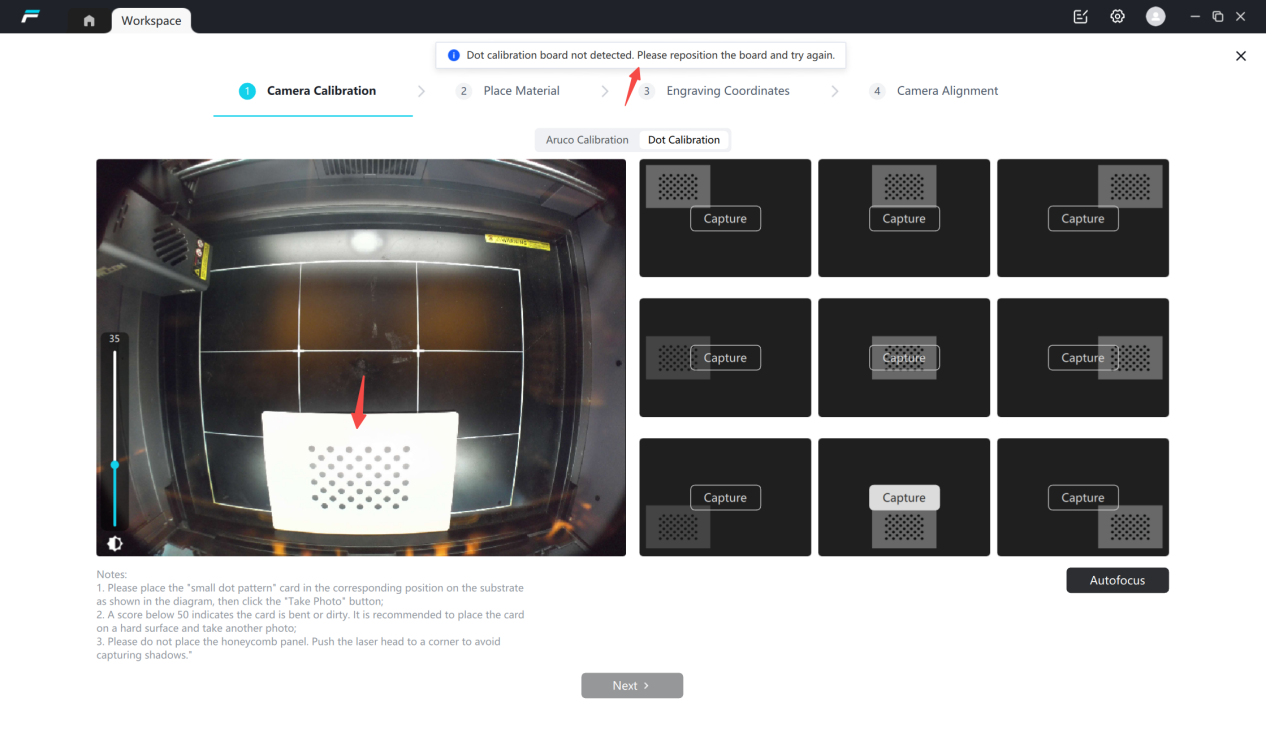This screenshot has width=1266, height=750.
Task: Click the center position capture thumbnail
Action: point(904,358)
